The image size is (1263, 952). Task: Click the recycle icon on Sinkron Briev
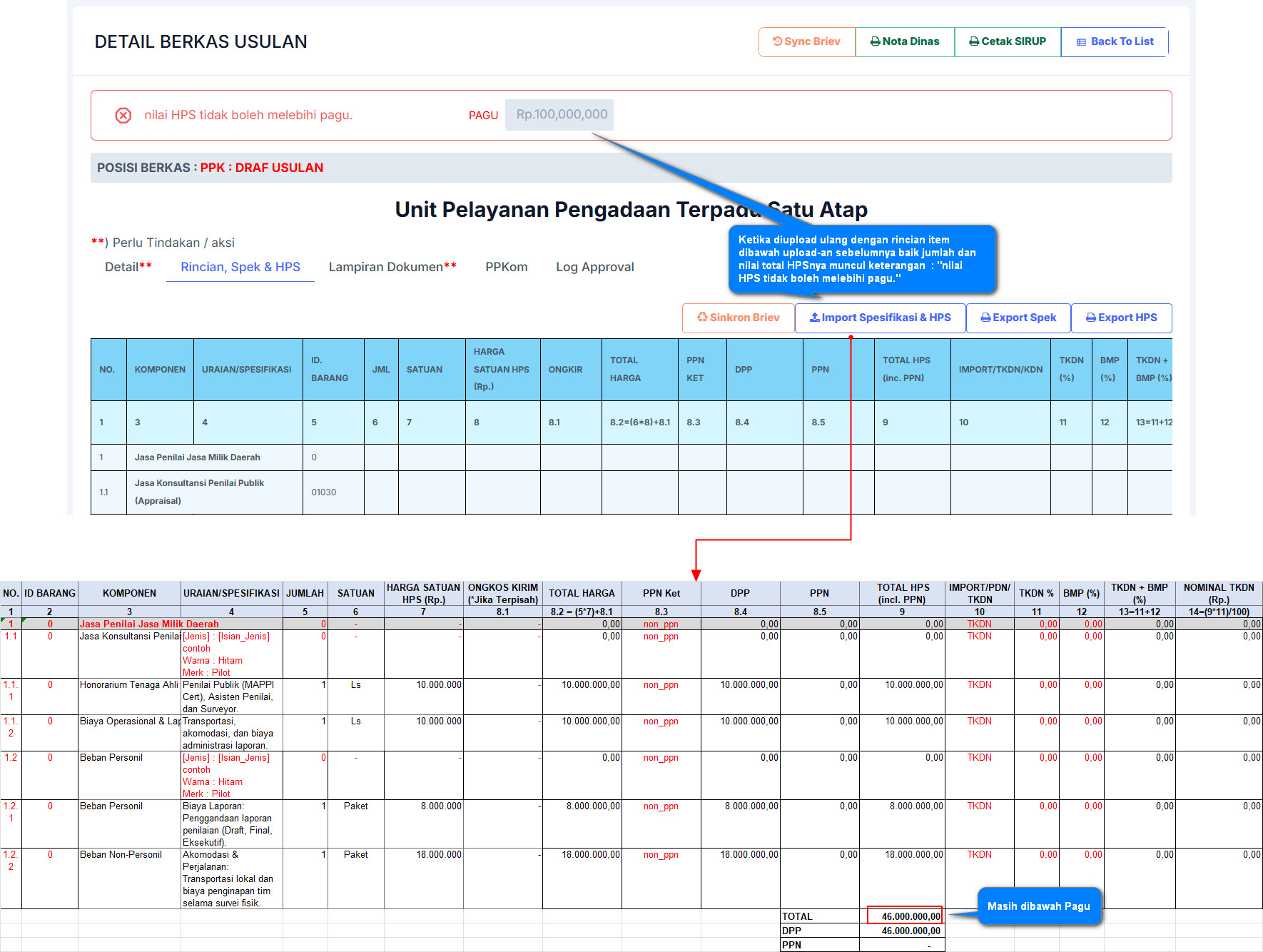[702, 318]
